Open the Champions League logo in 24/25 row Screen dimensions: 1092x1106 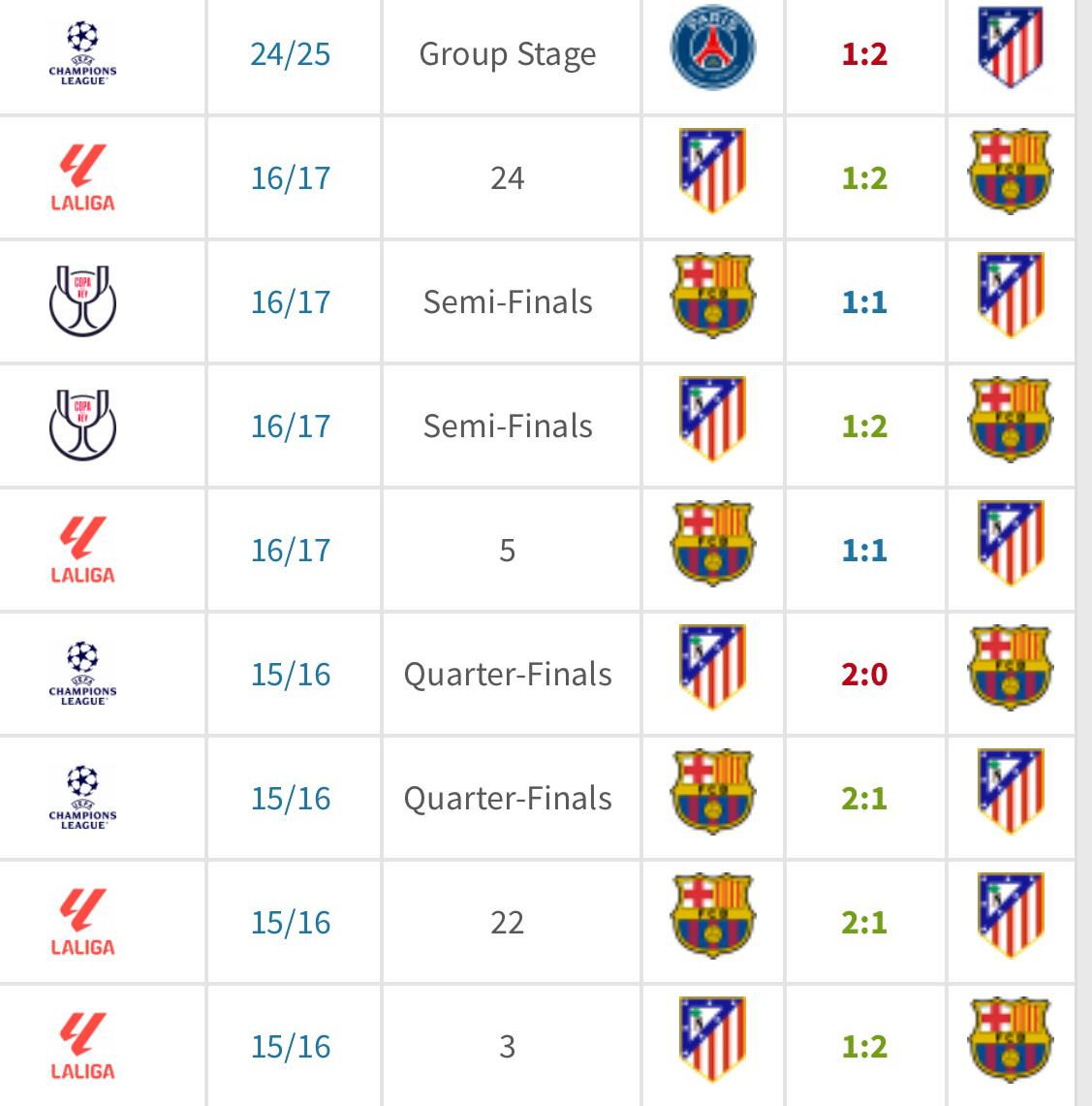pyautogui.click(x=82, y=53)
